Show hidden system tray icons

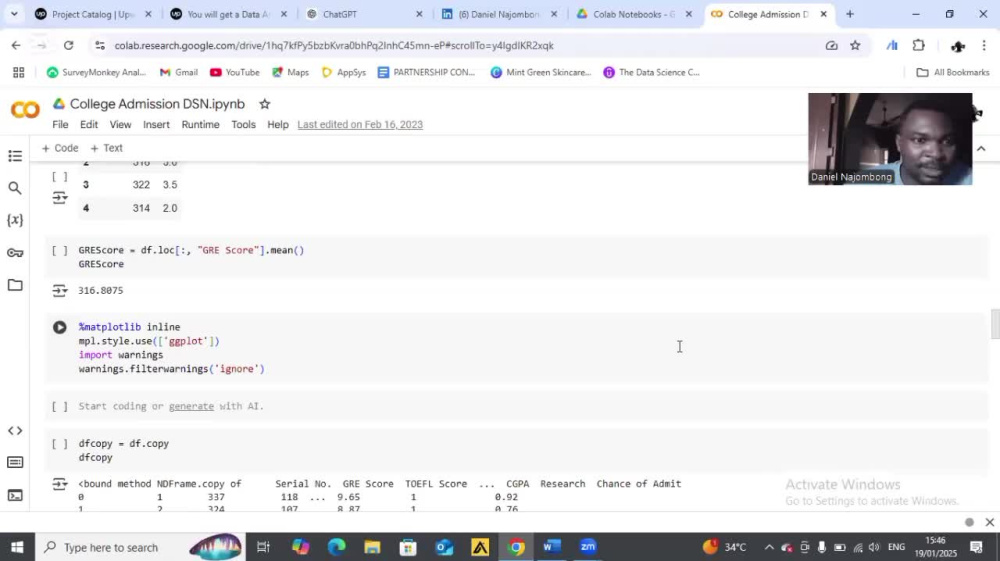[769, 547]
